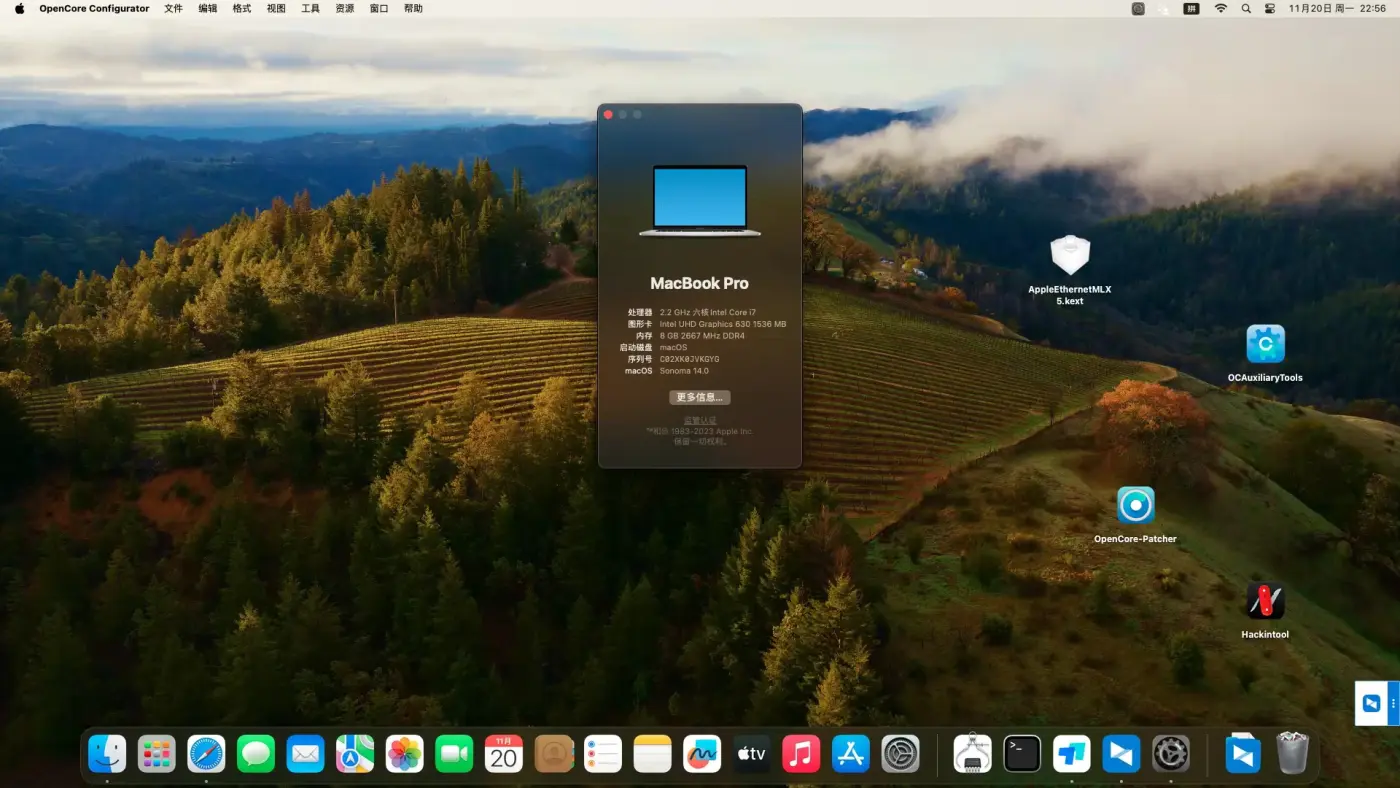1400x788 pixels.
Task: Open the App Store Dock icon
Action: 851,754
